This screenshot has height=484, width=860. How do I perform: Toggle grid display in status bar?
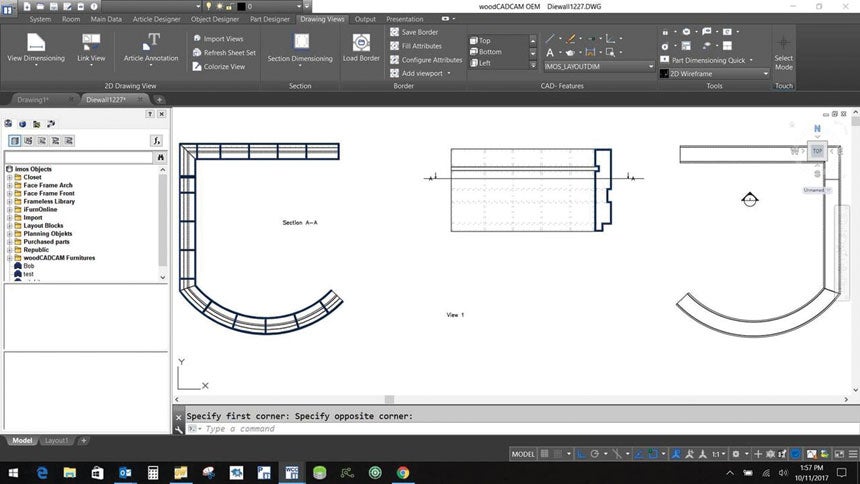coord(545,454)
